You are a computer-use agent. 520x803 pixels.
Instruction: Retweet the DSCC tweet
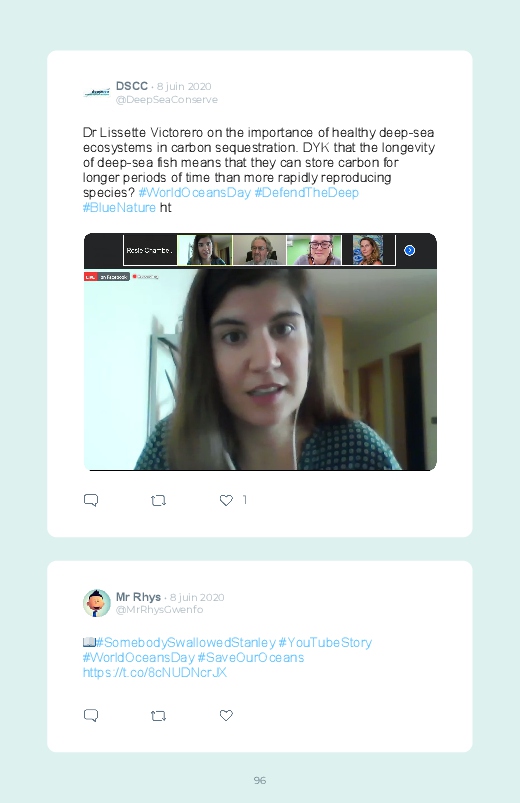158,500
